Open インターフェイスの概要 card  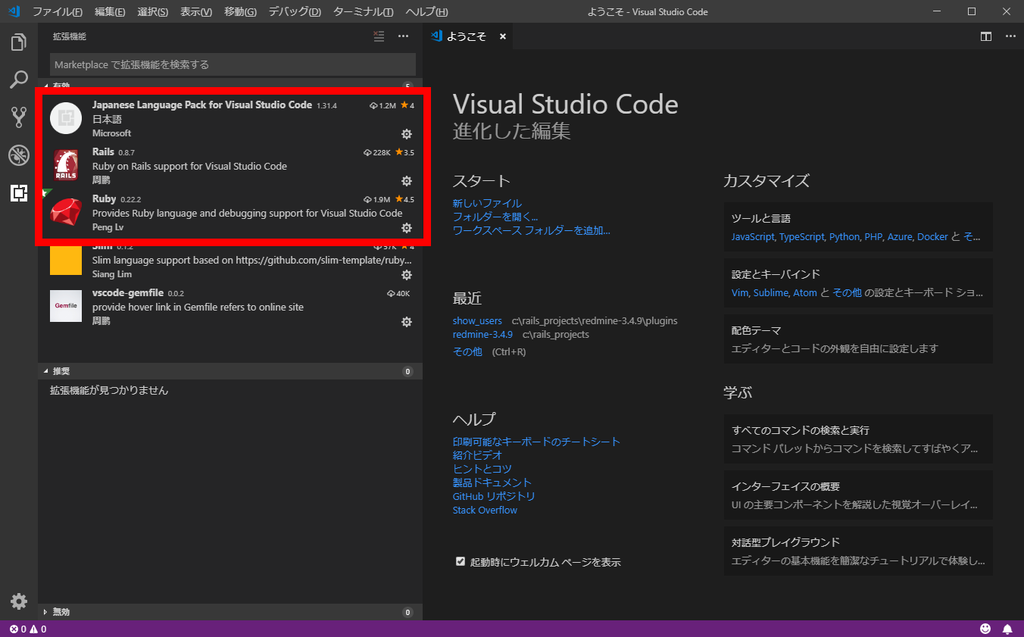[x=858, y=495]
